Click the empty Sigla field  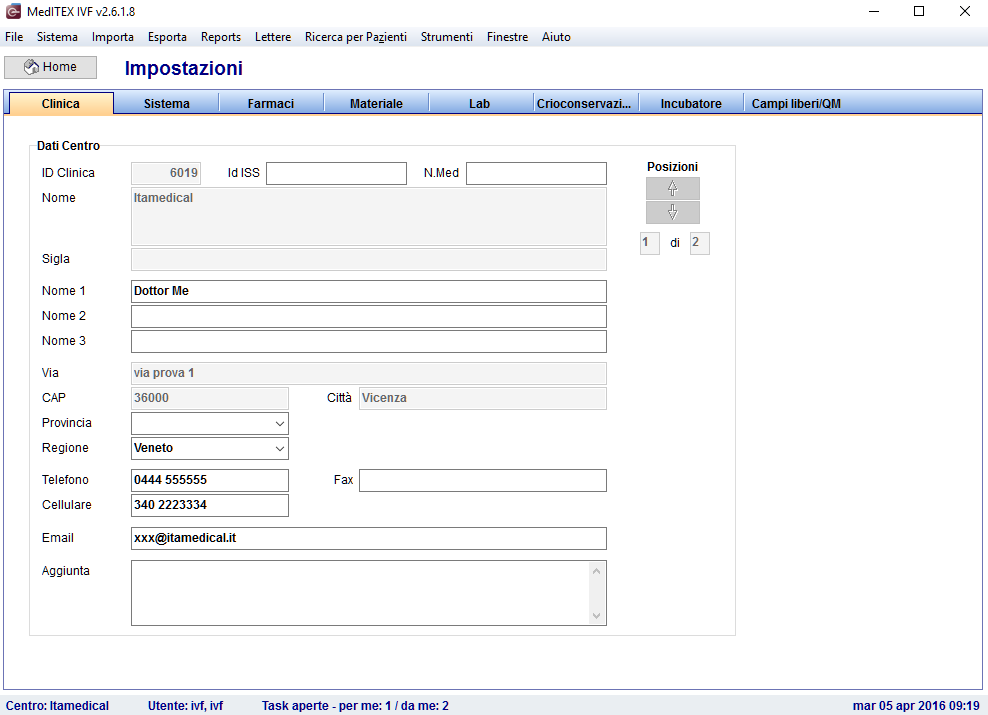[369, 260]
